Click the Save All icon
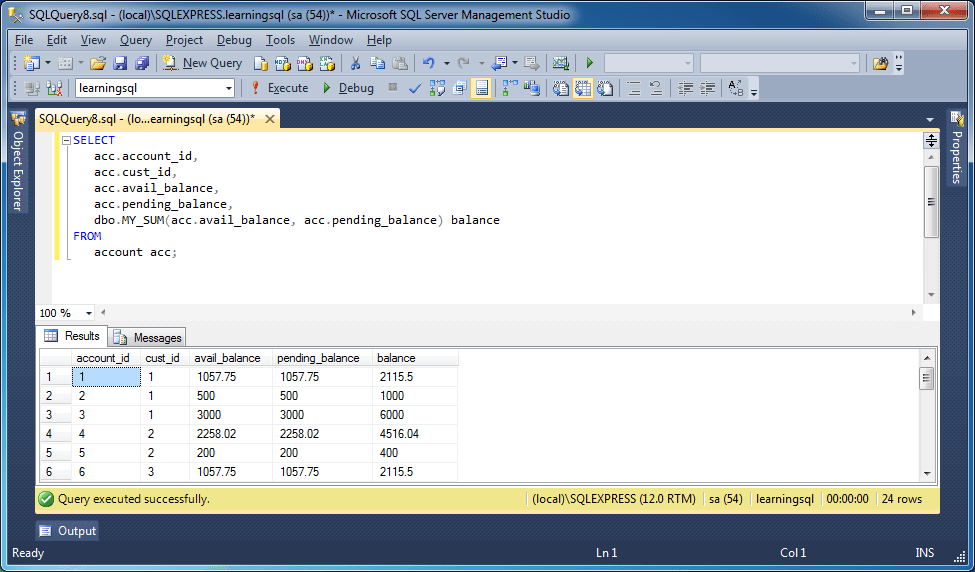 pos(142,63)
